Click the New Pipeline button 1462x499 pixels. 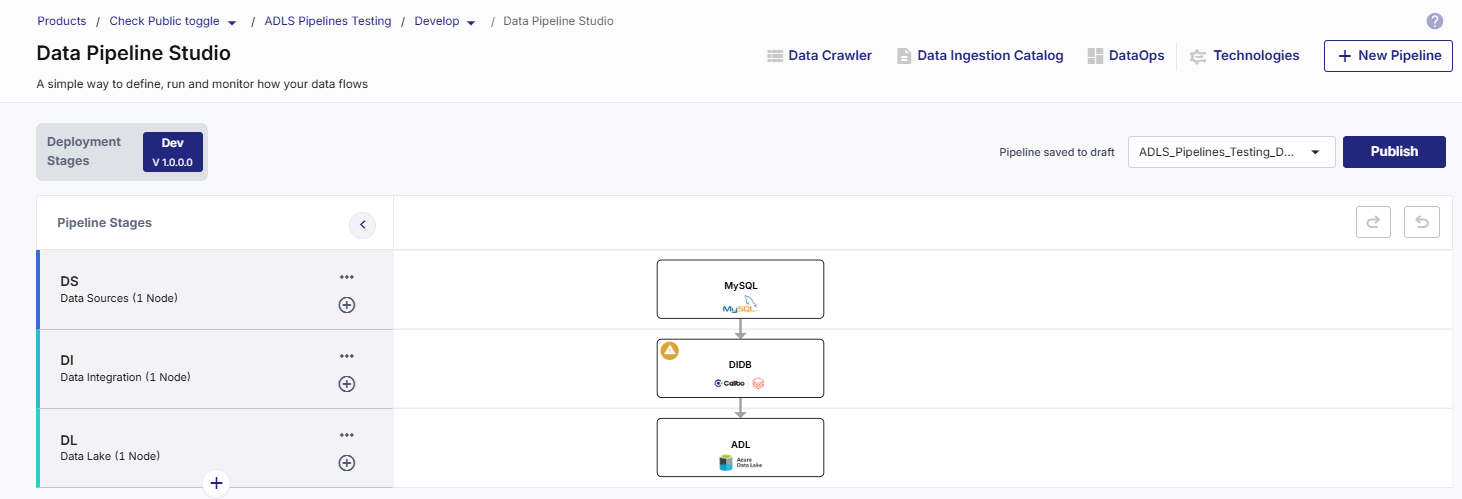pyautogui.click(x=1388, y=56)
